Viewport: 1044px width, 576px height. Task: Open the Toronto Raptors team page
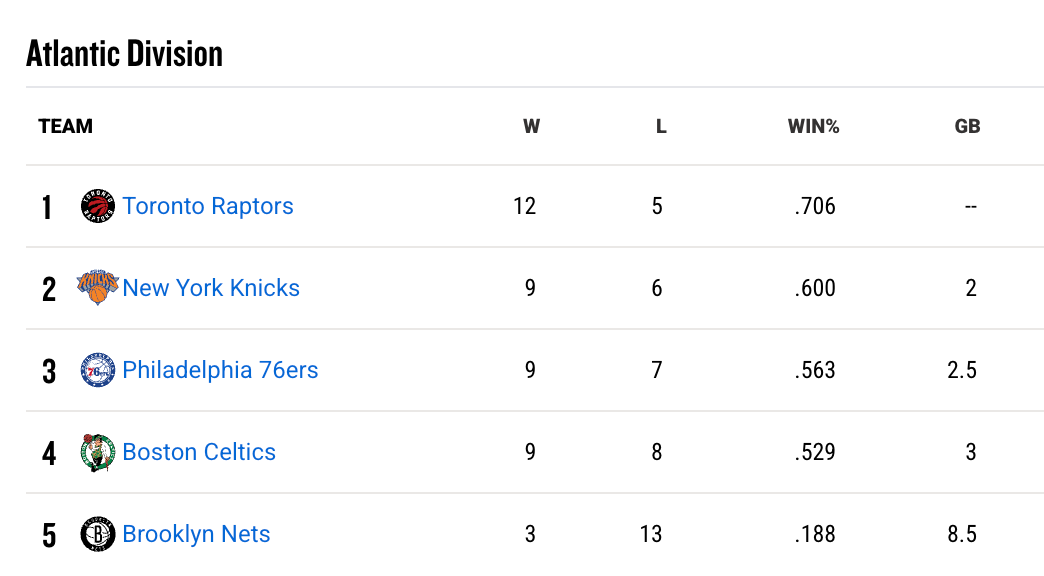[x=208, y=206]
